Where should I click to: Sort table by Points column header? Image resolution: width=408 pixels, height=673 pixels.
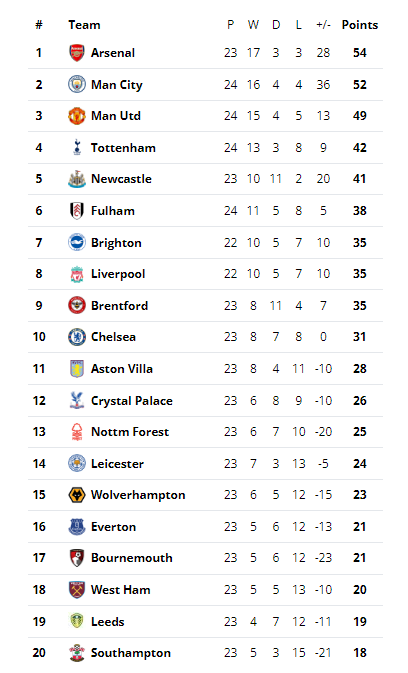[x=360, y=25]
